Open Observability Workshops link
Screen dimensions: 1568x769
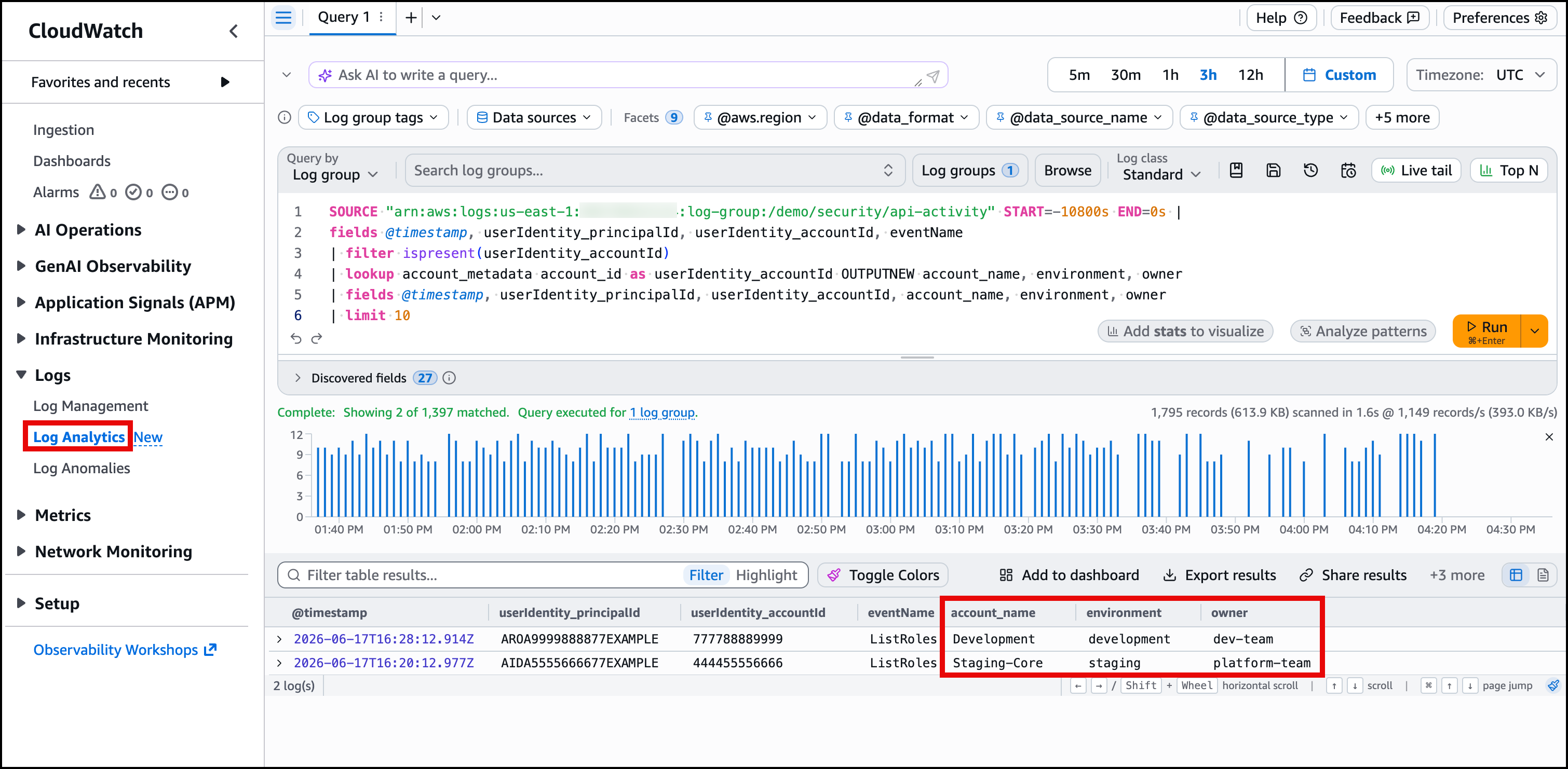[x=125, y=650]
